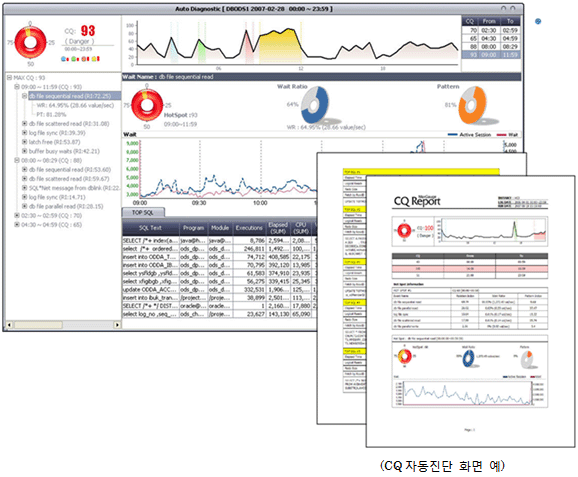Expand the 04:30 ~ 04:59 (CQ : 65) node
This screenshot has height=477, width=578.
[x=17, y=224]
